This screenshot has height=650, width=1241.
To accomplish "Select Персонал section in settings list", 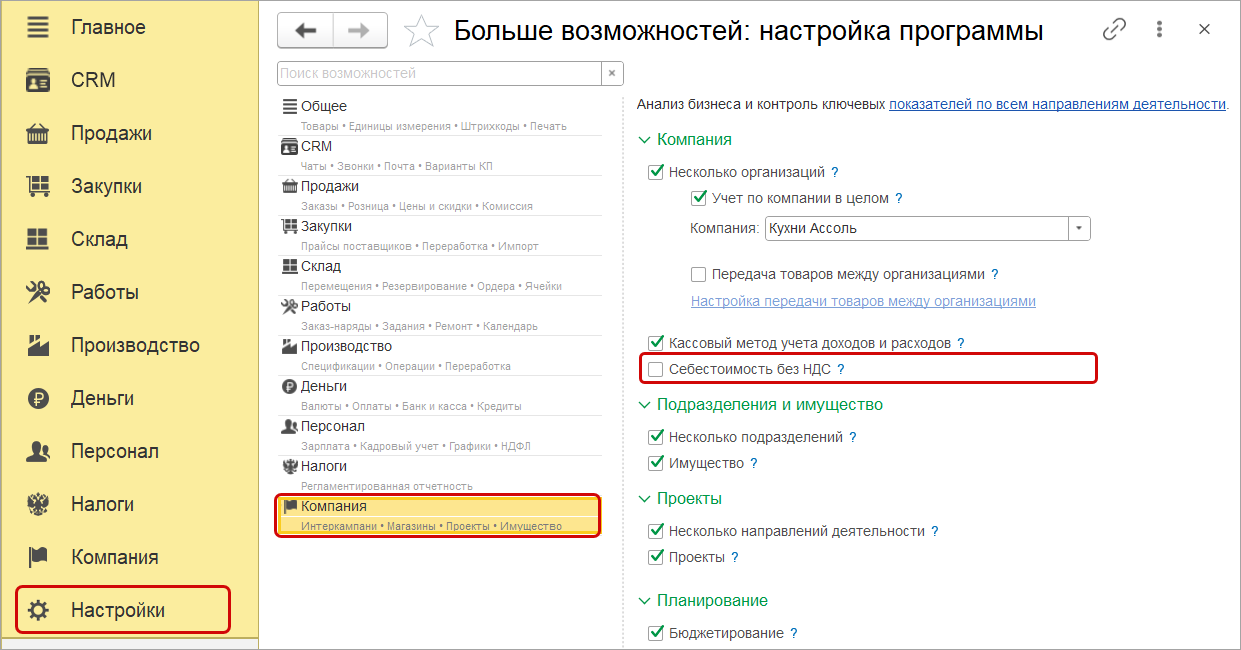I will [439, 435].
